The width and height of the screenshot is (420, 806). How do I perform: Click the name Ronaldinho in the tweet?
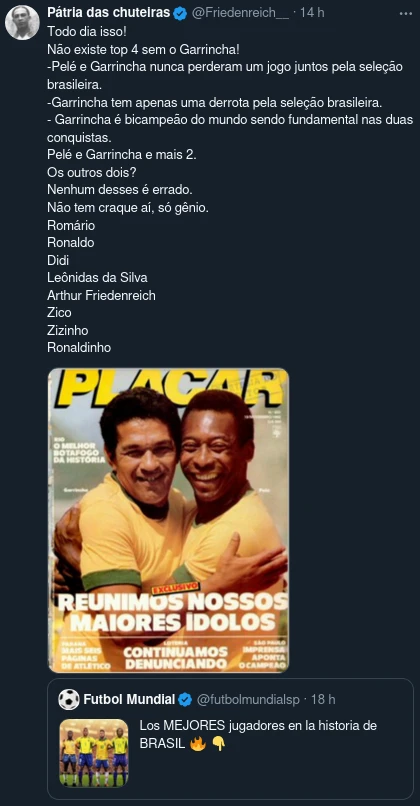[79, 347]
